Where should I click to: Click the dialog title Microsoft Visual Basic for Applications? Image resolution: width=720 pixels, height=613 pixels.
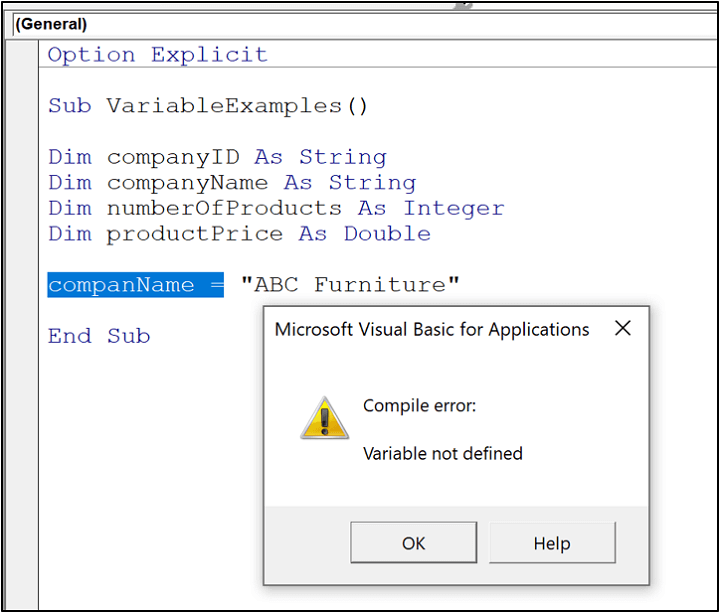pos(432,330)
